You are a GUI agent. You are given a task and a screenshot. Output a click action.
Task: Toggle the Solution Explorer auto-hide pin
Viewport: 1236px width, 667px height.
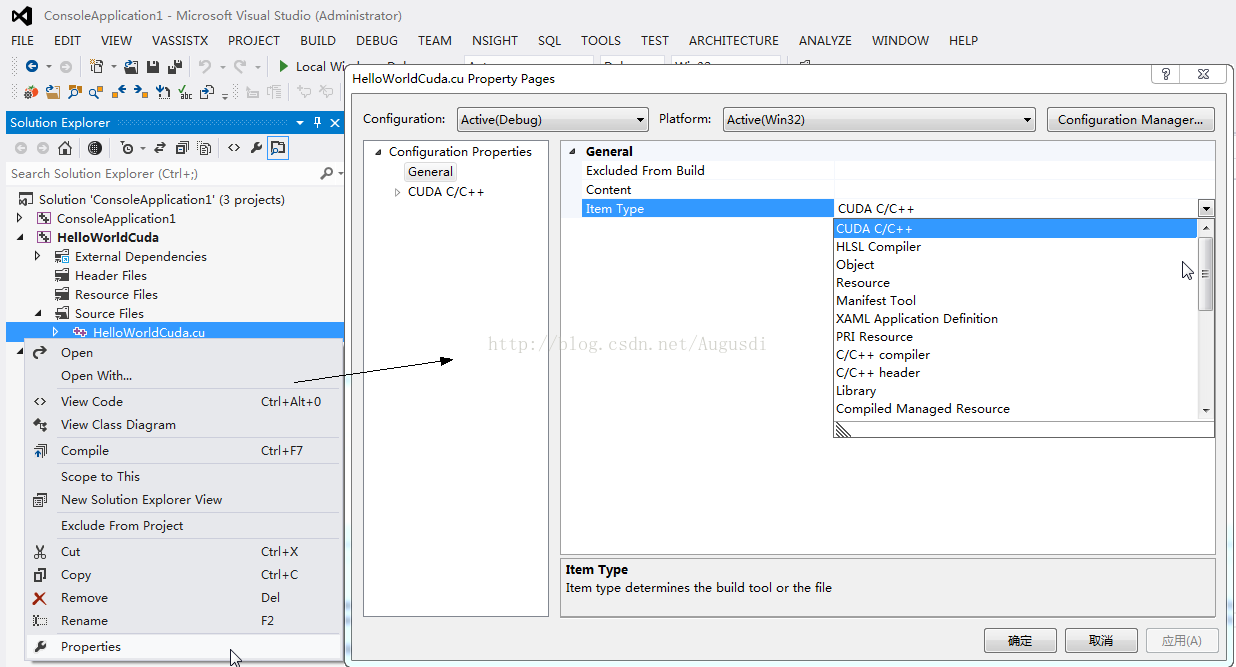pyautogui.click(x=317, y=123)
